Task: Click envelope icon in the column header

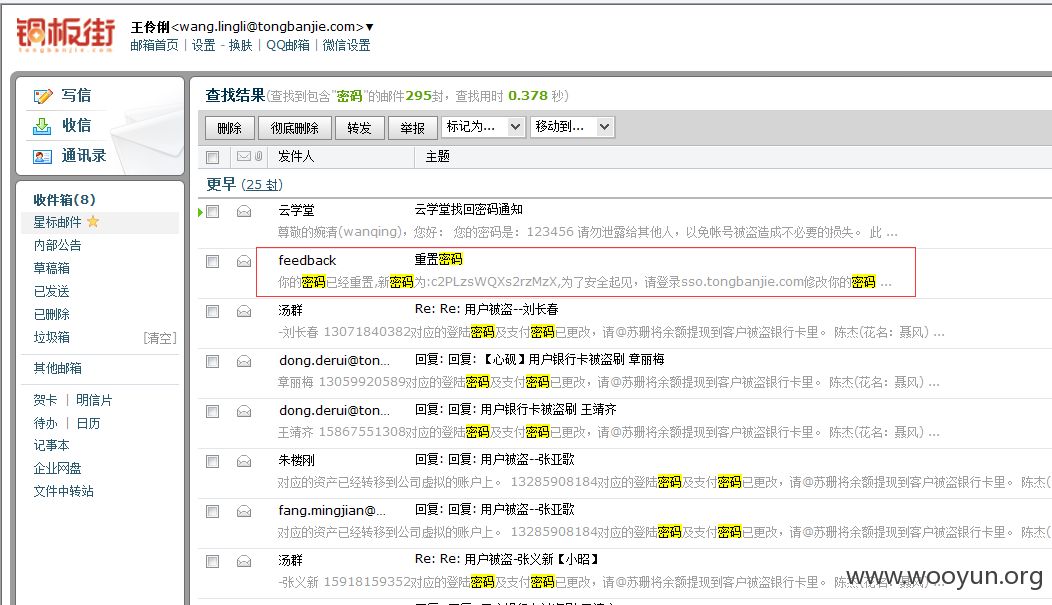Action: (x=244, y=156)
